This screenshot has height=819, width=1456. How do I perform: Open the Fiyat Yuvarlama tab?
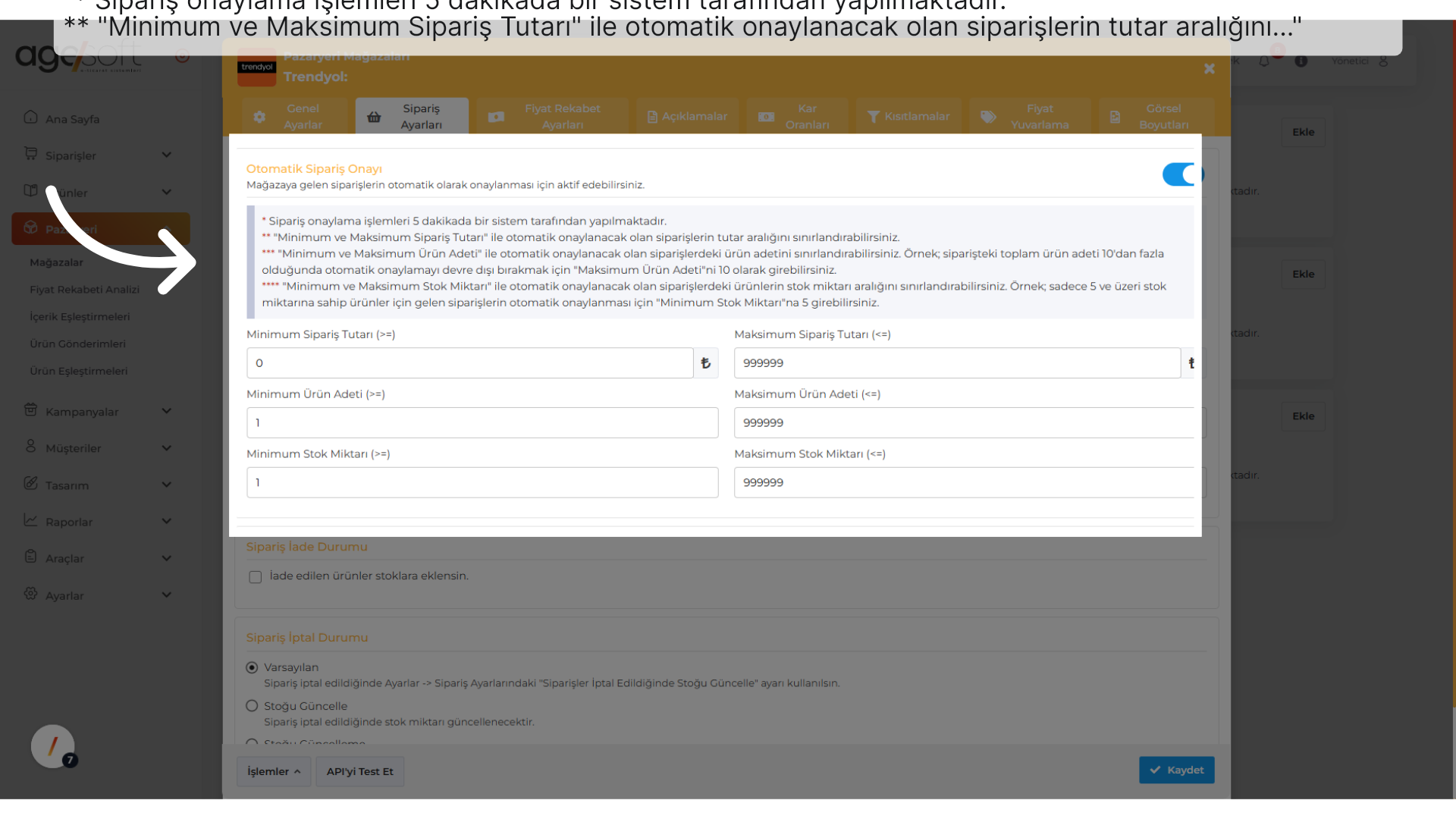[x=1030, y=117]
